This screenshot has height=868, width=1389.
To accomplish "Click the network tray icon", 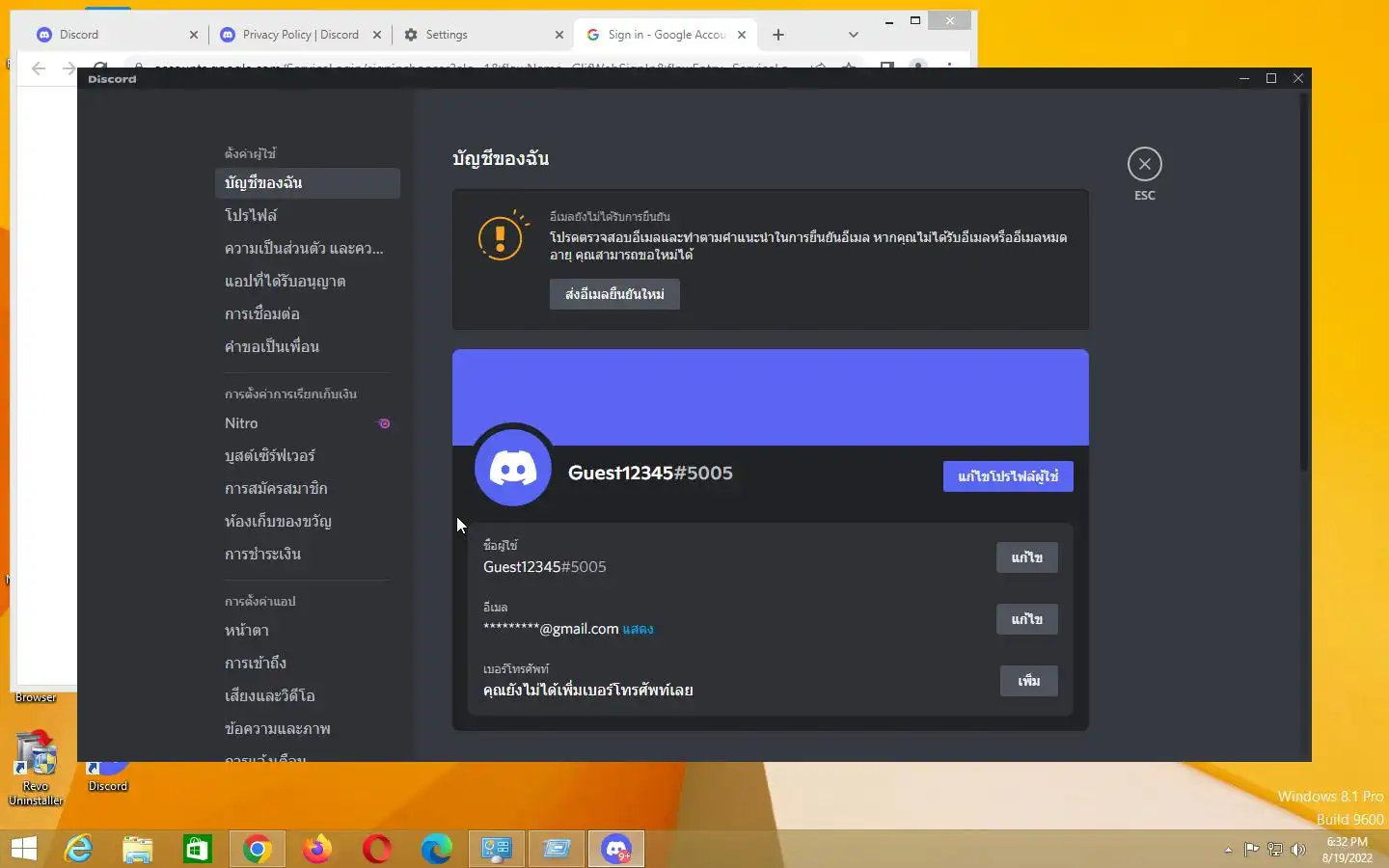I will pyautogui.click(x=1275, y=850).
